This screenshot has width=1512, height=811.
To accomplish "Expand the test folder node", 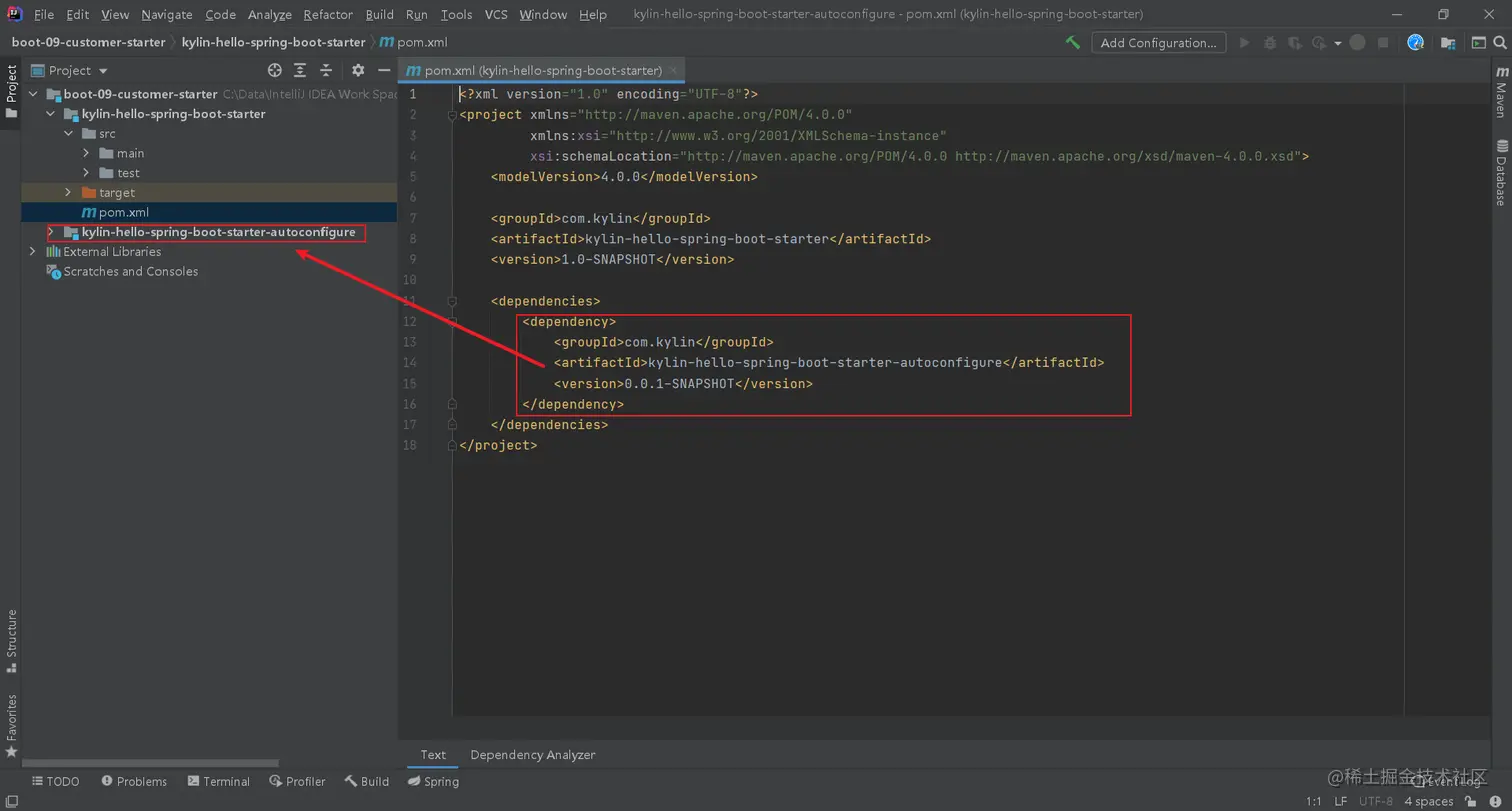I will 86,173.
